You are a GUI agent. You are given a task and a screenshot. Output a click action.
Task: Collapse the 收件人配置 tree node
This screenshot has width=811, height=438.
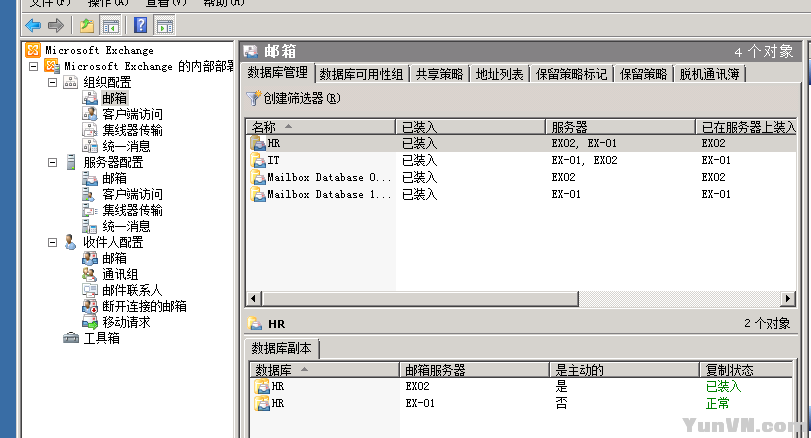coord(52,242)
